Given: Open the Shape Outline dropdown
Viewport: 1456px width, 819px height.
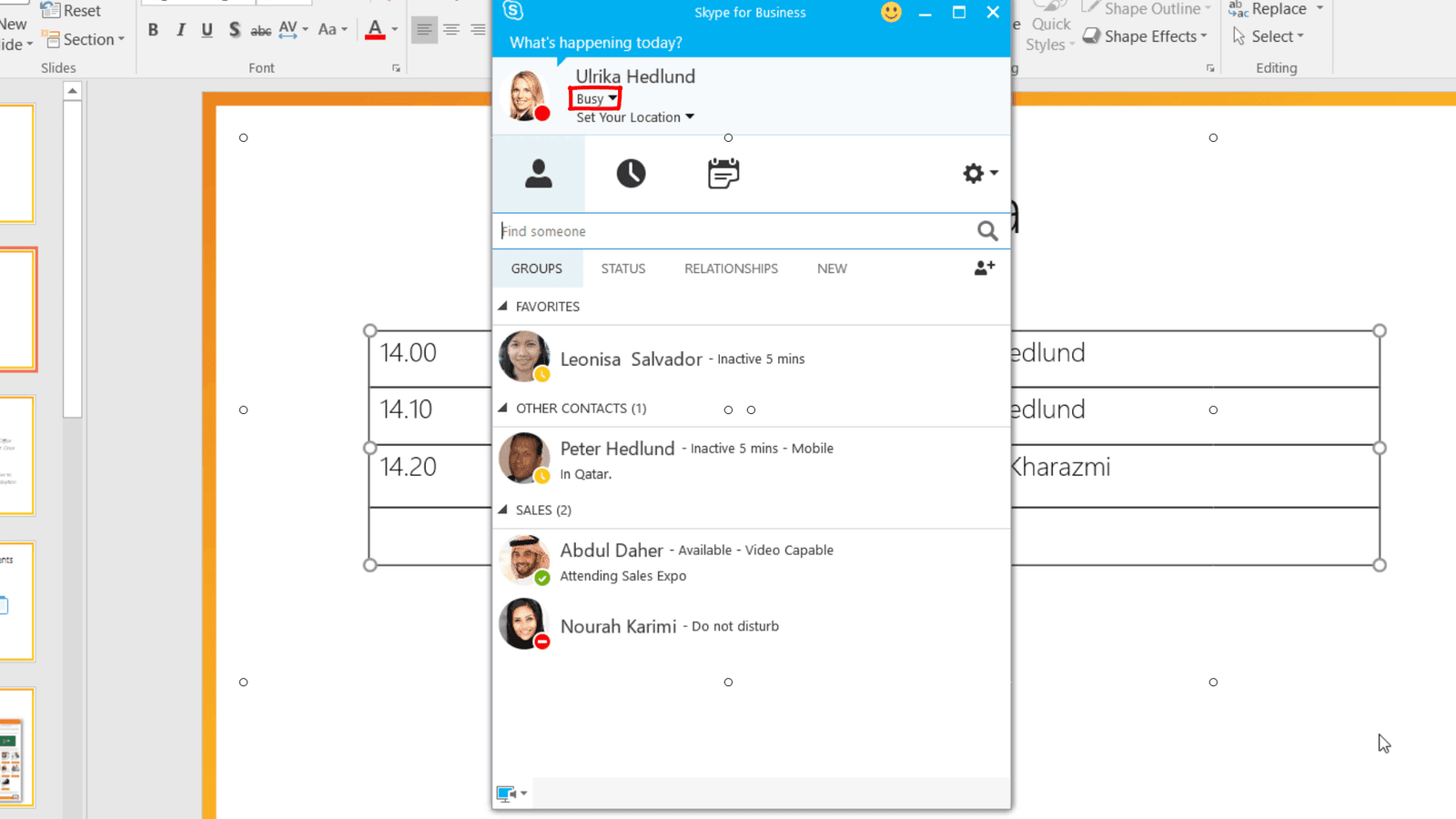Looking at the screenshot, I should [1147, 9].
